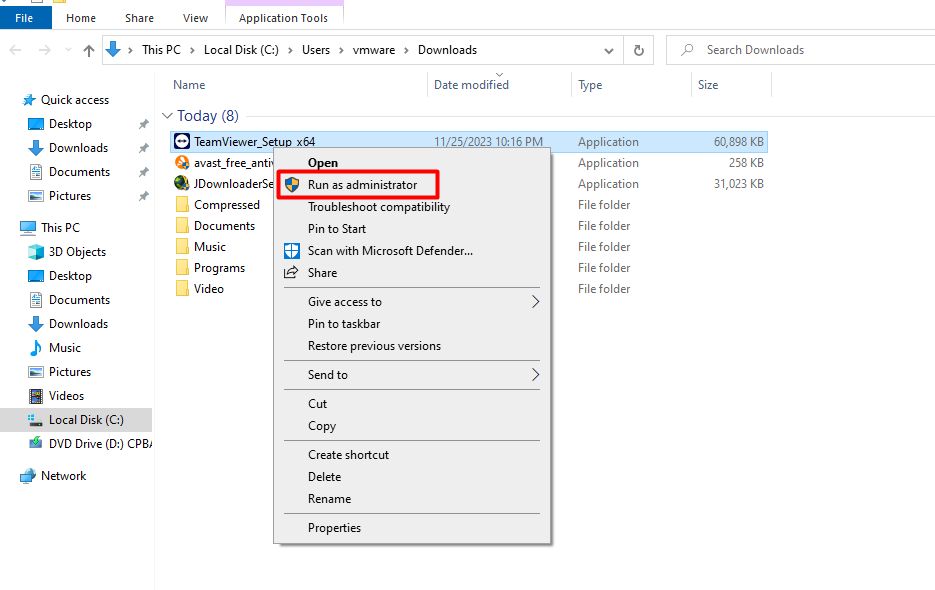
Task: Choose Cut from the context menu
Action: click(x=412, y=404)
